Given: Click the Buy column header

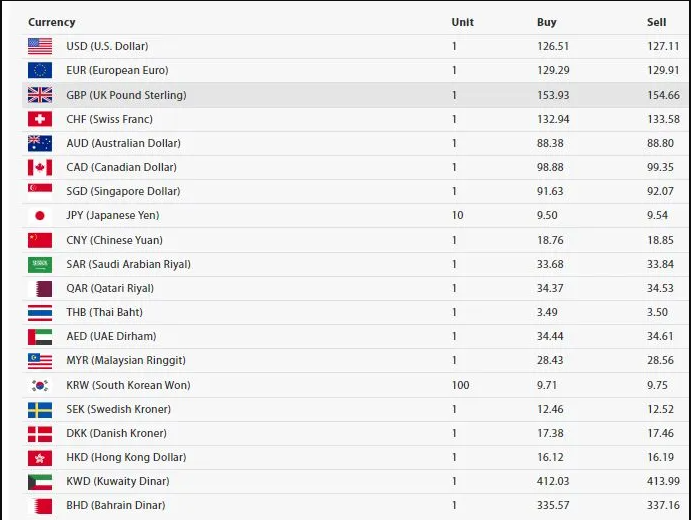Looking at the screenshot, I should [546, 22].
